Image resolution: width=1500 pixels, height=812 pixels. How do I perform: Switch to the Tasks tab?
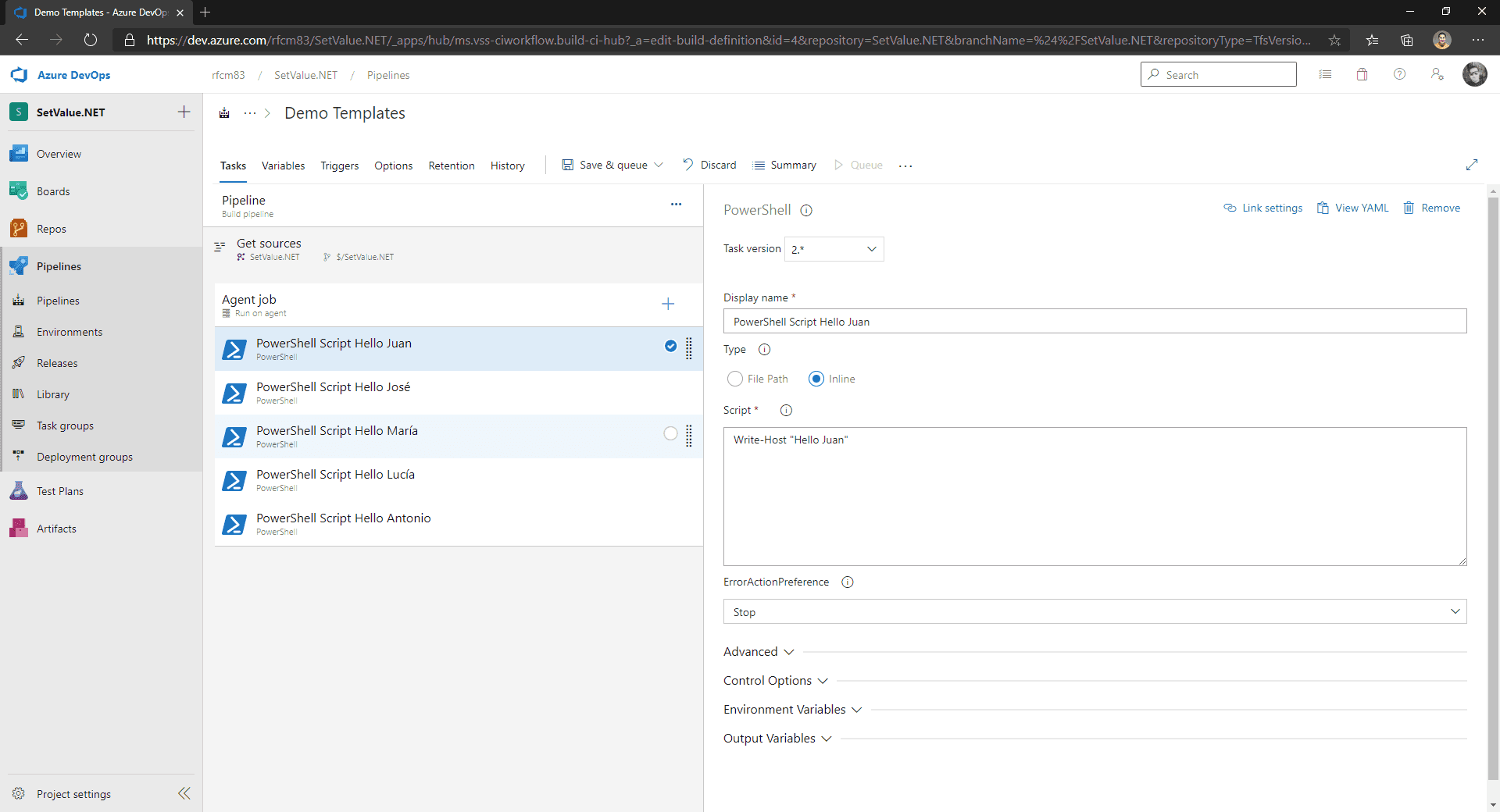tap(233, 166)
